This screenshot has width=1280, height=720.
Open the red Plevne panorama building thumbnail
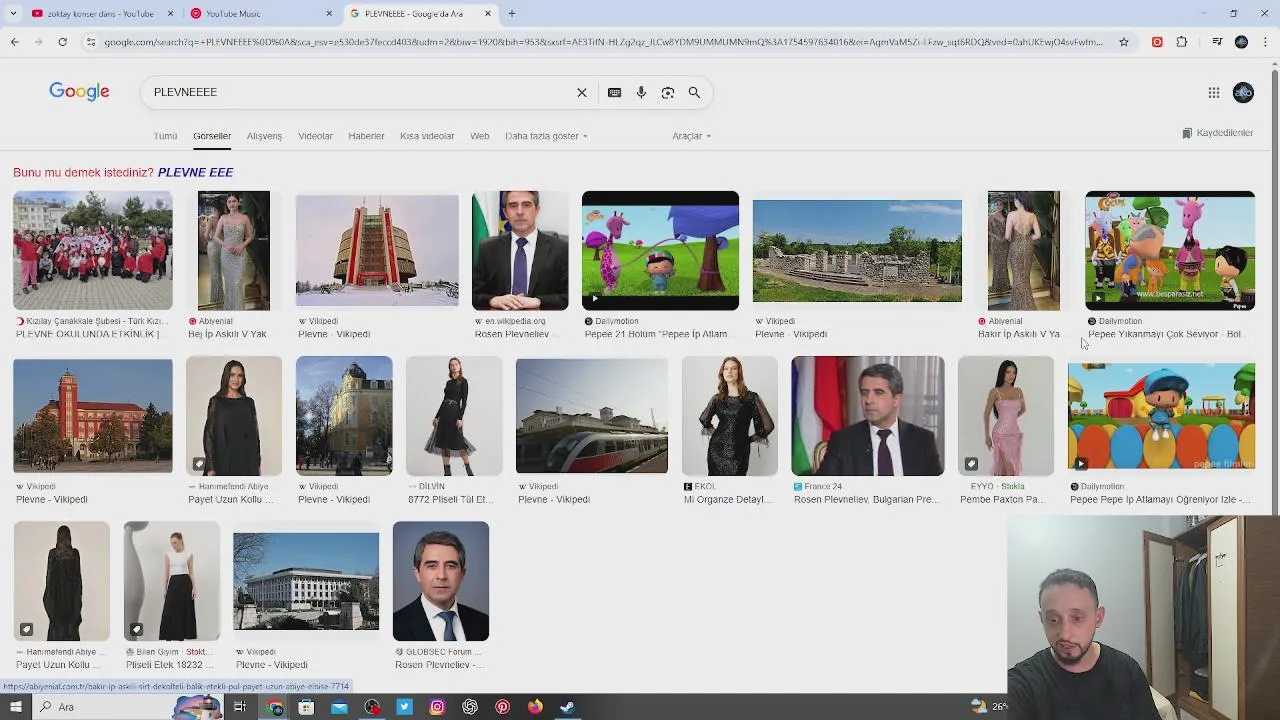click(377, 251)
